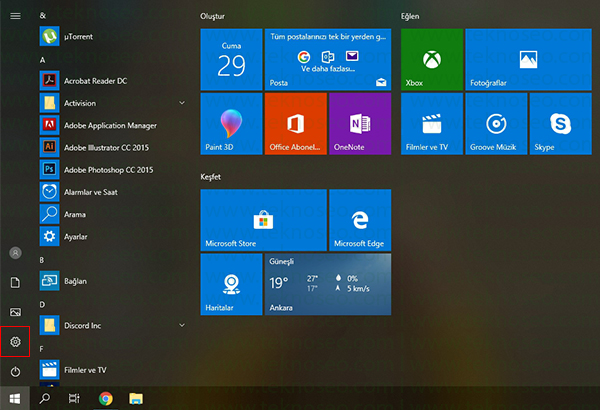600x410 pixels.
Task: Launch Adobe Illustrator CC 2015
Action: (x=112, y=147)
